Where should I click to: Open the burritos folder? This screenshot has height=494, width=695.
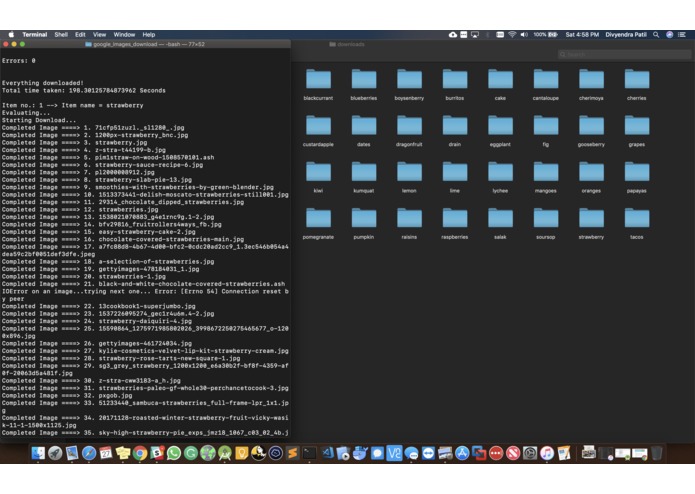[455, 80]
